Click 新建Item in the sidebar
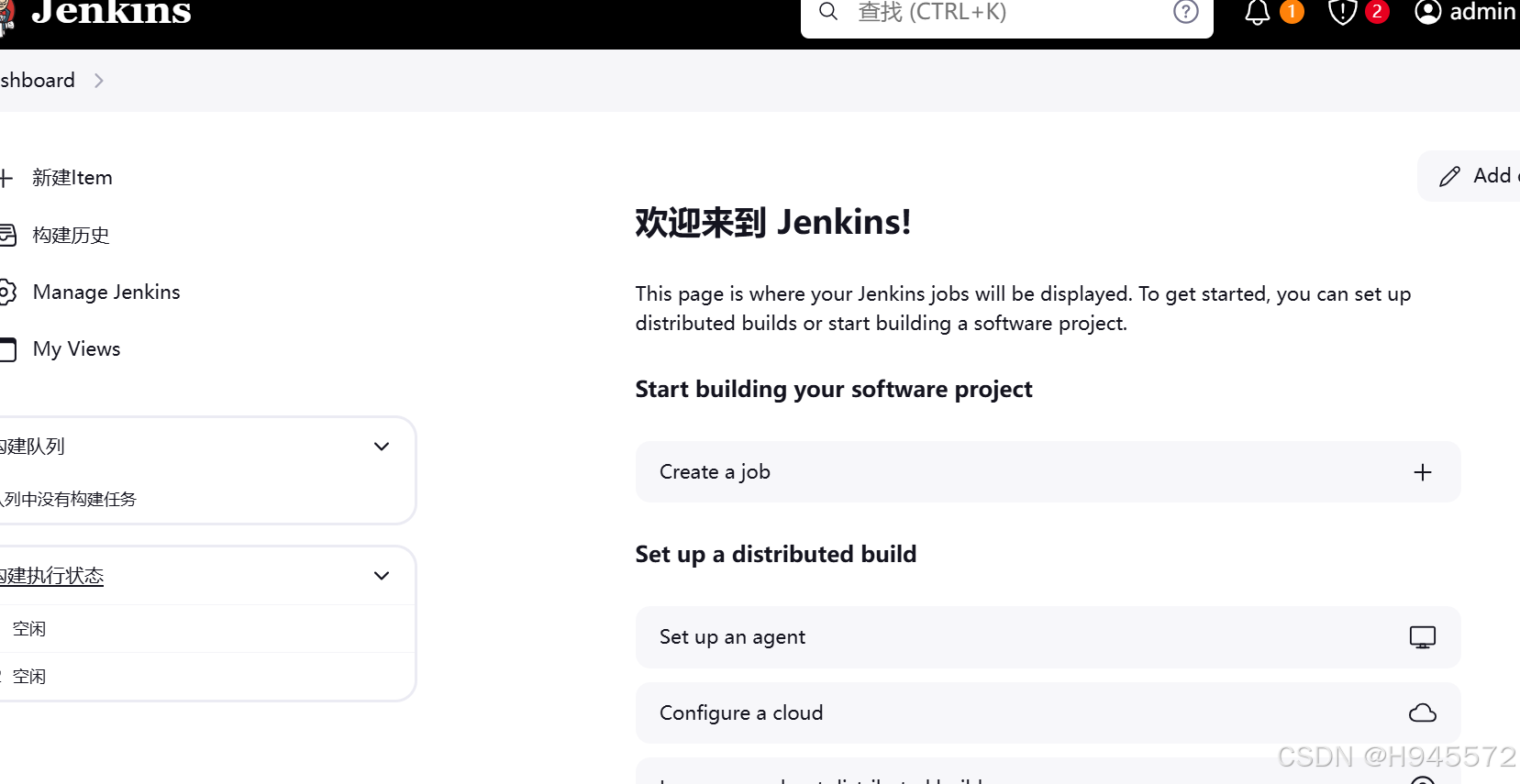This screenshot has width=1520, height=784. click(72, 178)
